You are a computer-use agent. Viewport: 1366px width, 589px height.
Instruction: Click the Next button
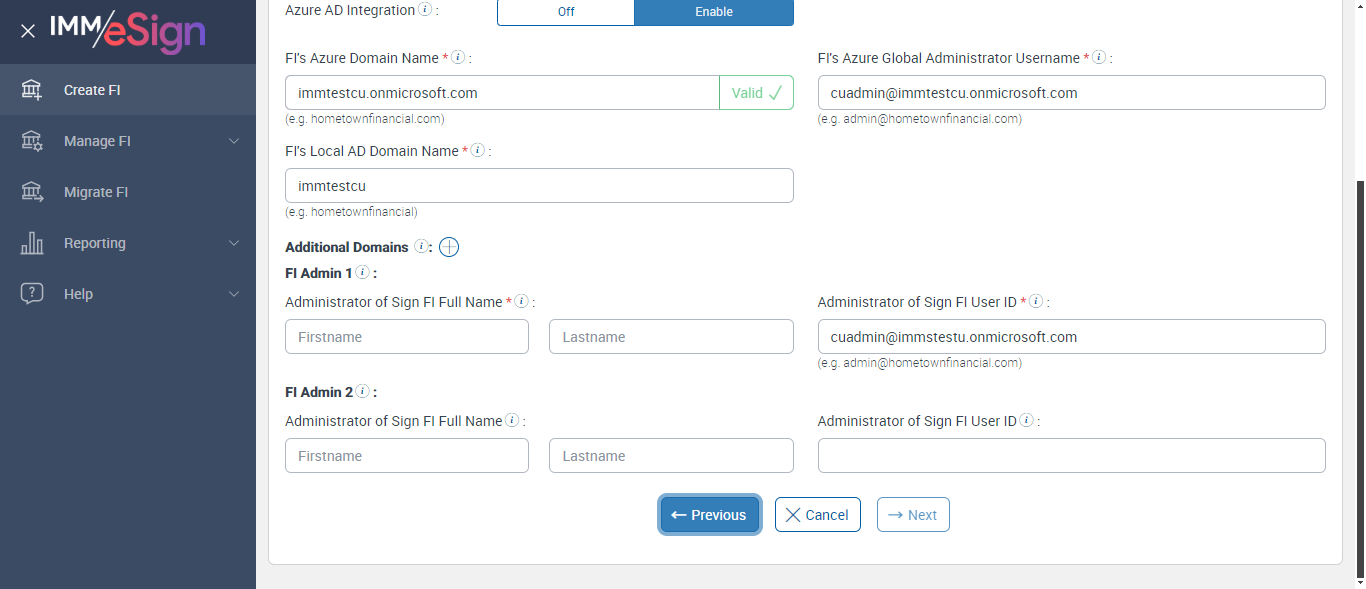(x=913, y=515)
